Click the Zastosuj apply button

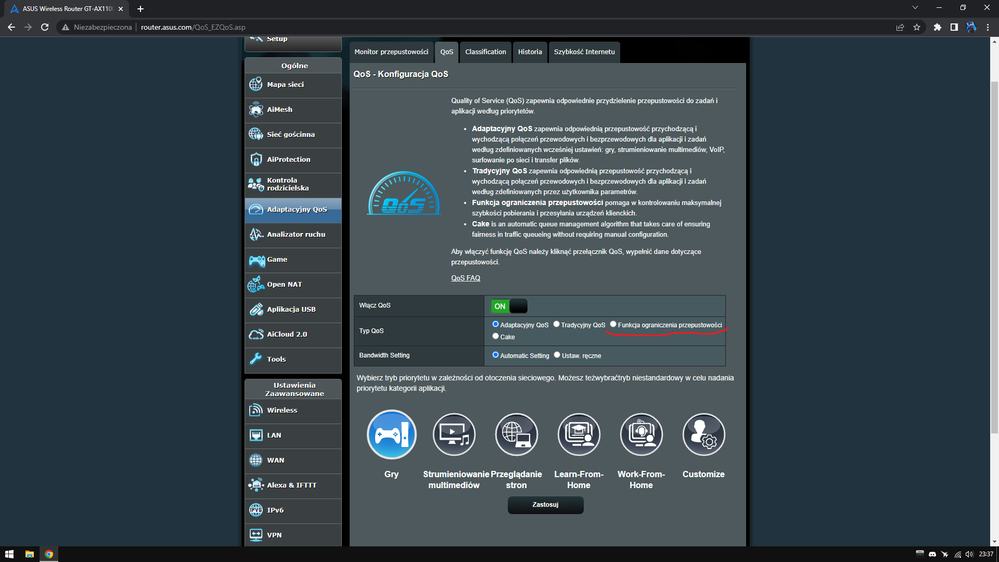(545, 505)
